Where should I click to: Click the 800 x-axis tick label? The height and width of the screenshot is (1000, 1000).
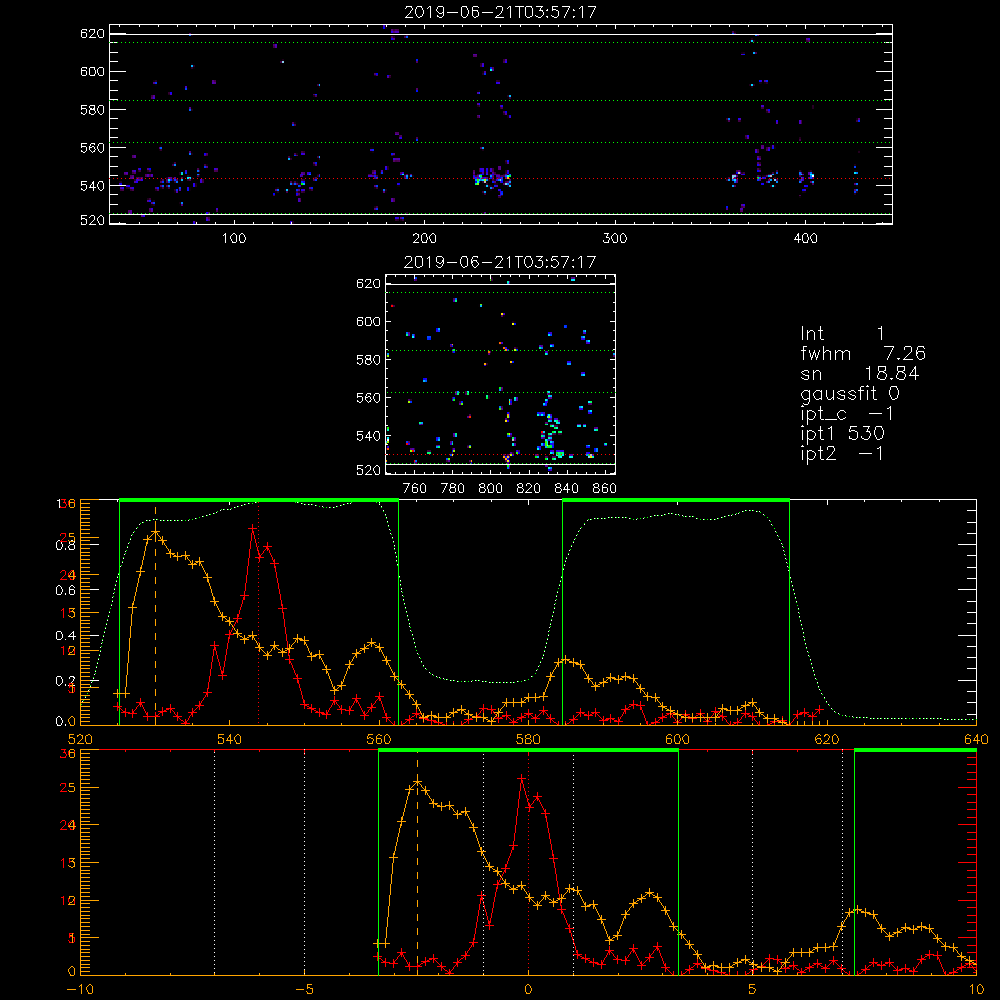point(490,489)
